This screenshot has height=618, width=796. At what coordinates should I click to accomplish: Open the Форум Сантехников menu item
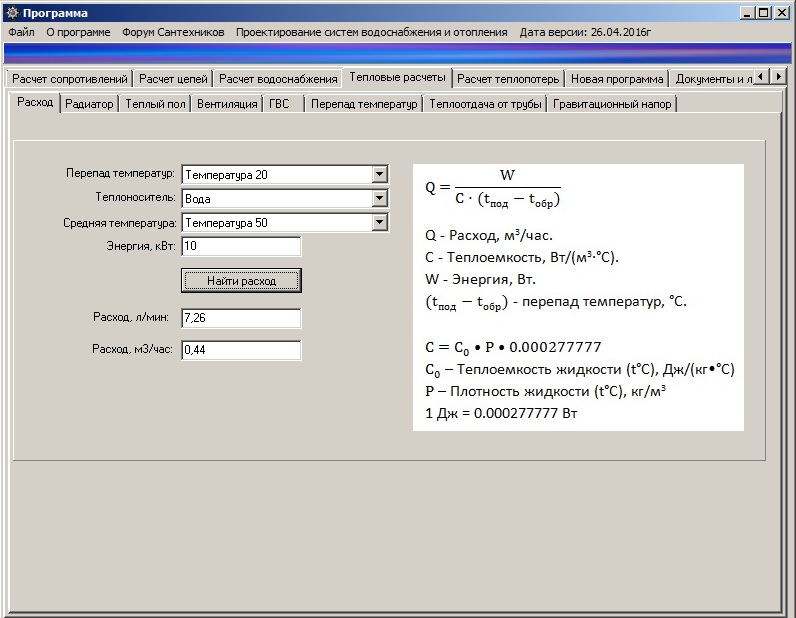point(173,32)
